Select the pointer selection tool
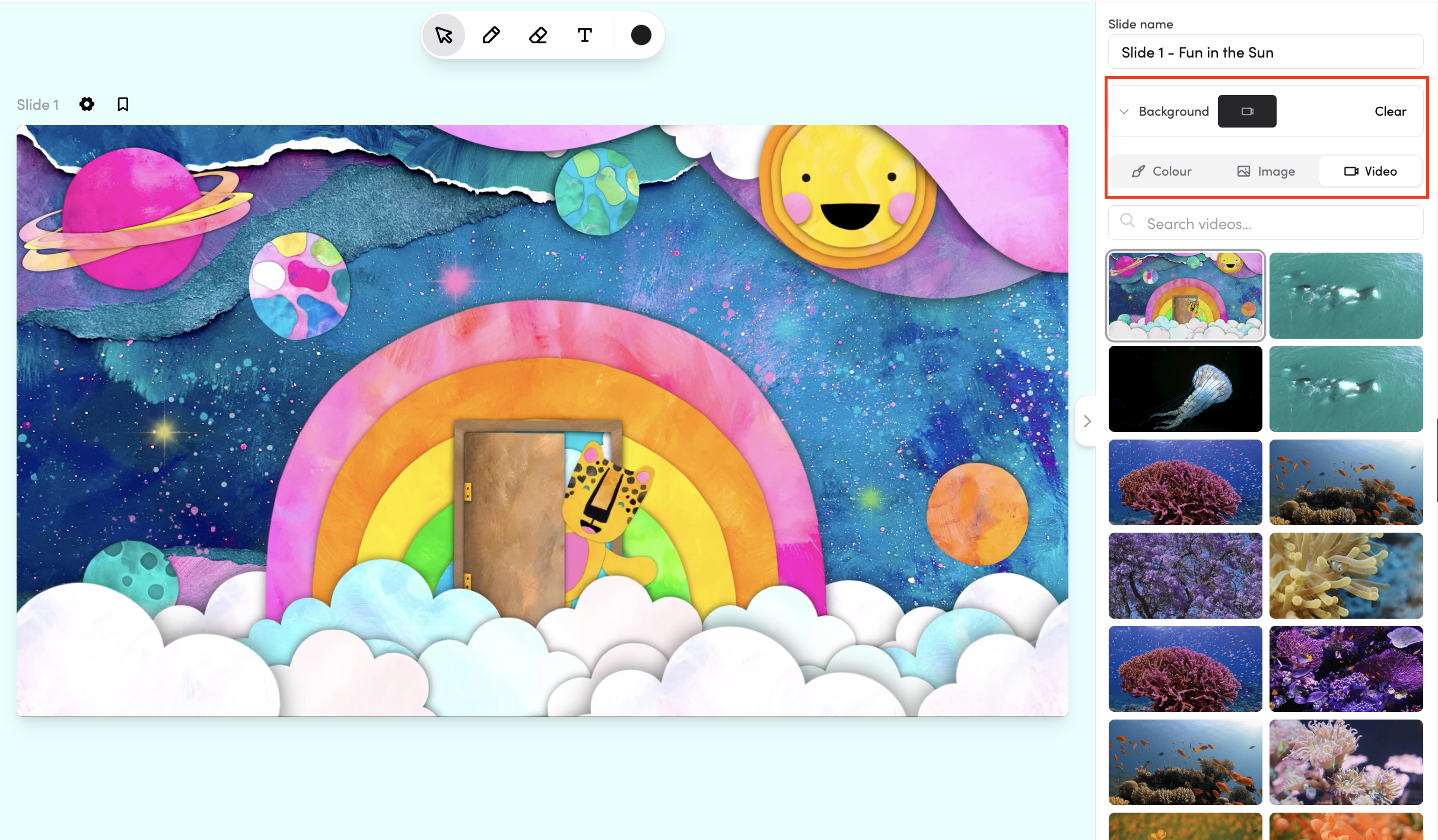The height and width of the screenshot is (840, 1438). coord(444,36)
